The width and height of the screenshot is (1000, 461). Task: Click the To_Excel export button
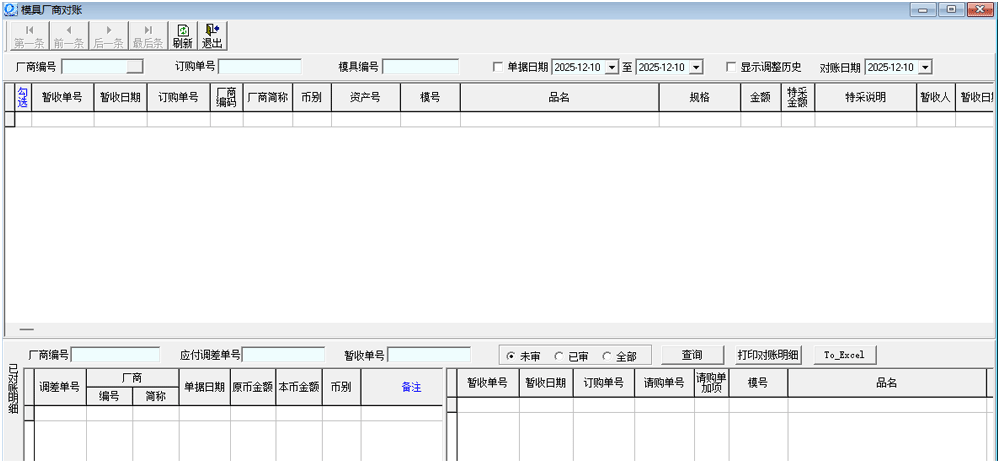[844, 355]
